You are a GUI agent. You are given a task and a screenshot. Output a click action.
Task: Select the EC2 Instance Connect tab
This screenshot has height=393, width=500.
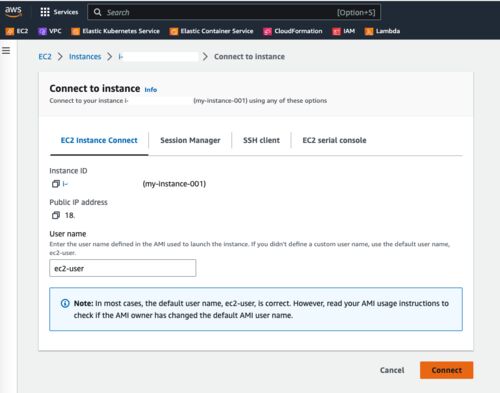click(99, 140)
